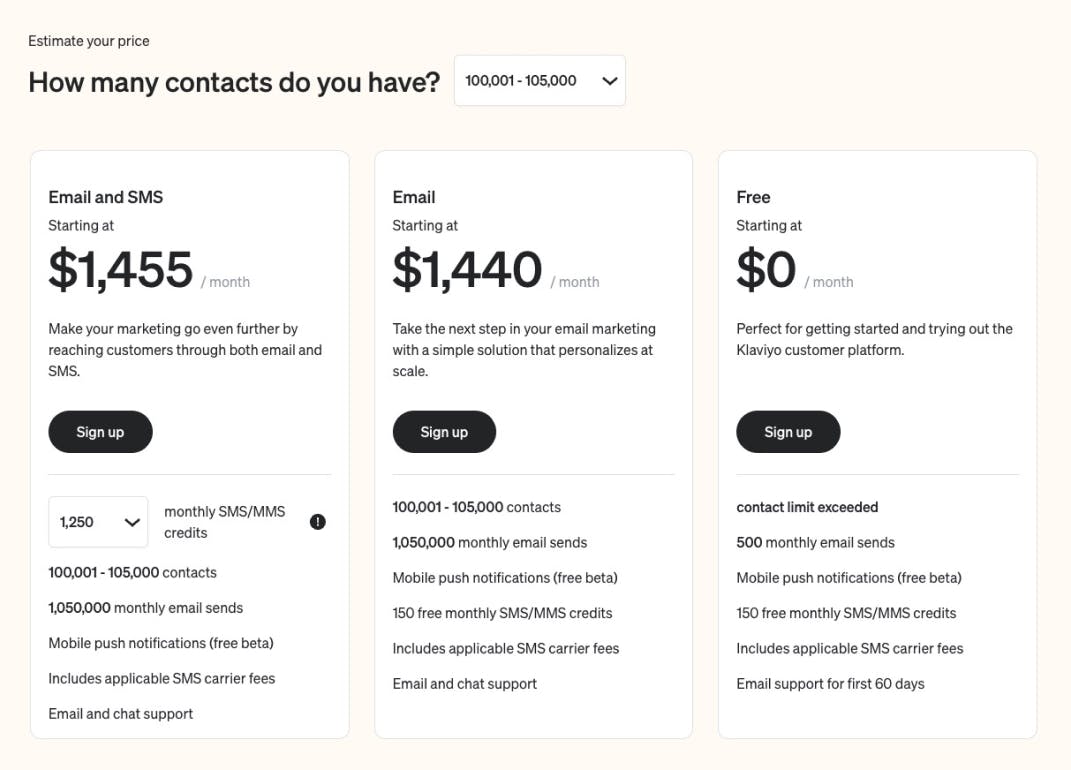Sign up for the Email-only plan

point(444,432)
